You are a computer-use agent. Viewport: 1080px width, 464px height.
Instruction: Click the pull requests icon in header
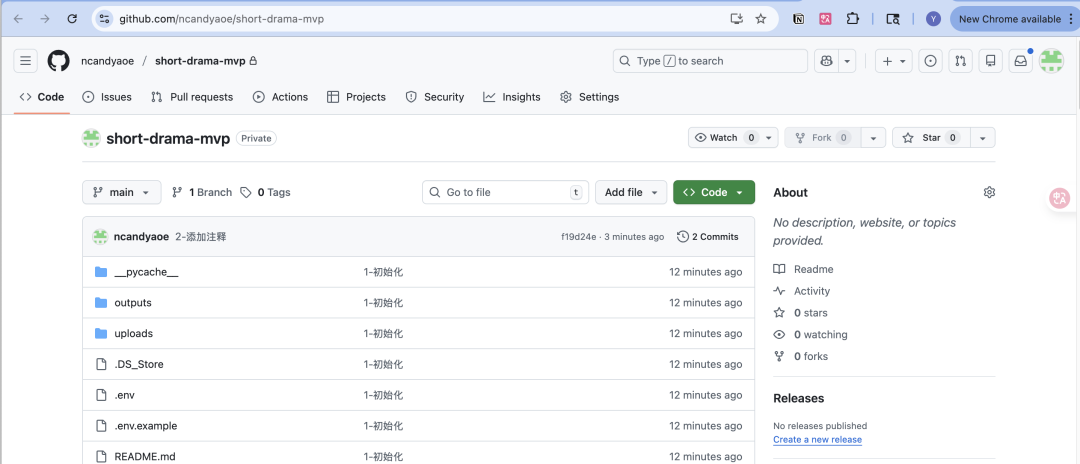point(960,61)
